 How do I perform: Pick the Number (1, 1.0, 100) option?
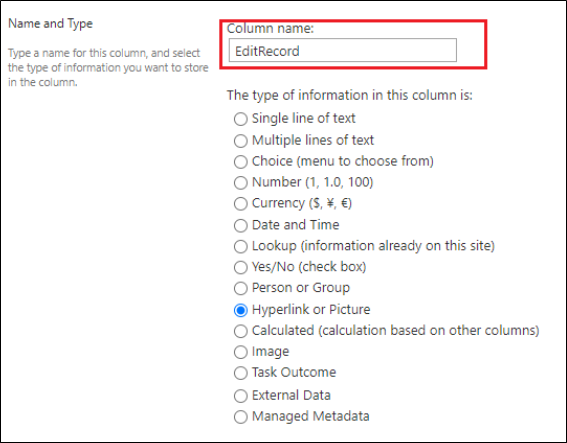click(x=240, y=183)
